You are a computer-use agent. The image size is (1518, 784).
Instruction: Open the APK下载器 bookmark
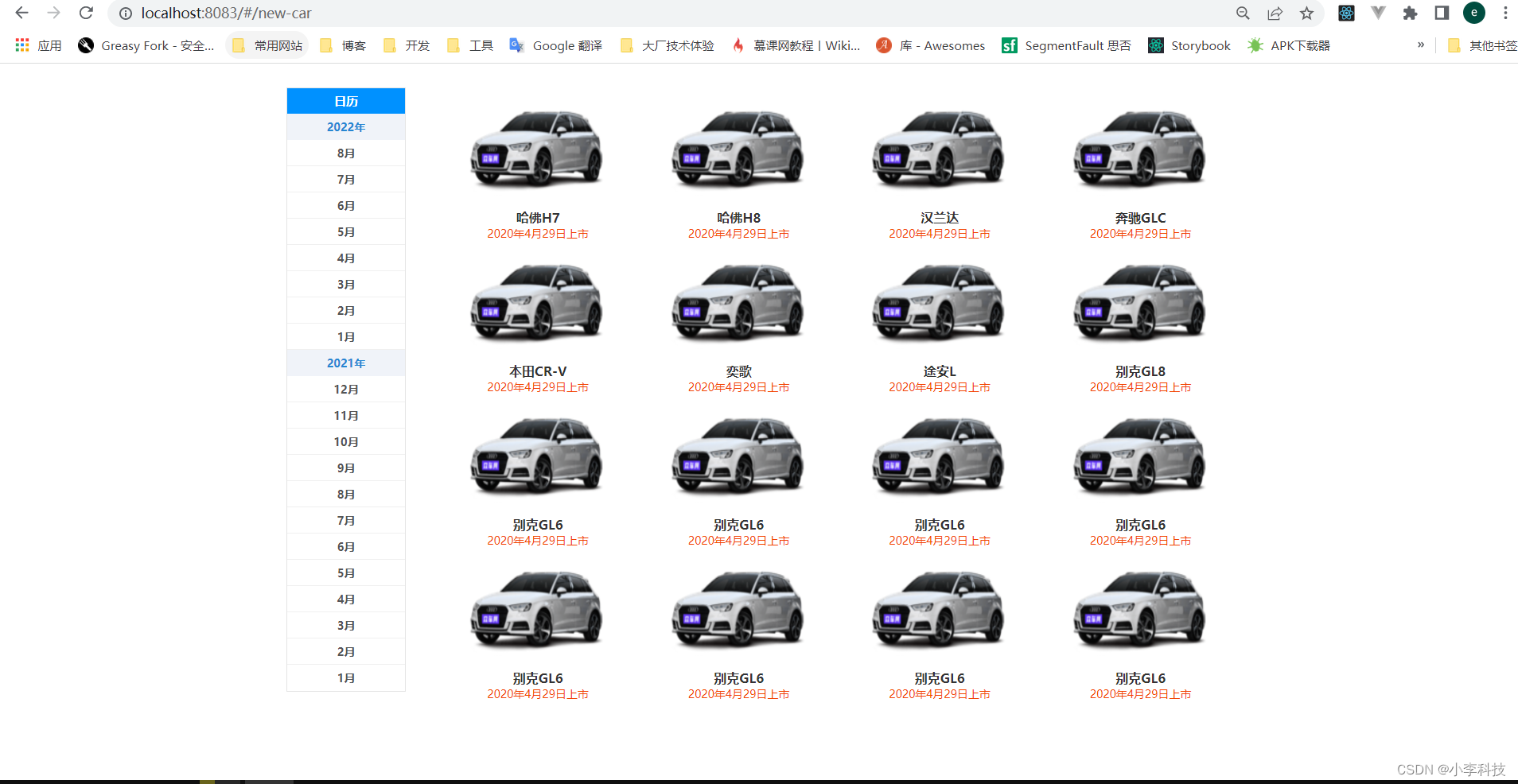[x=1289, y=45]
